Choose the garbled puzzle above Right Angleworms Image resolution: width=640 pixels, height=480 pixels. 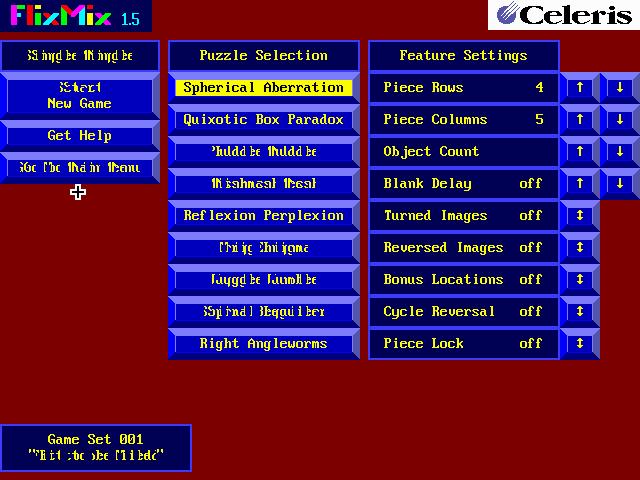tap(264, 311)
